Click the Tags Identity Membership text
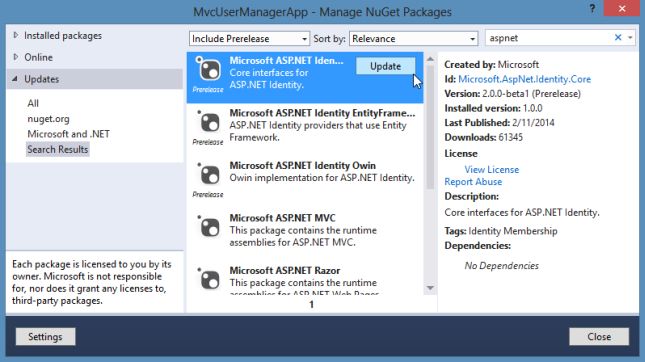Screen dimensions: 645x362 501,231
